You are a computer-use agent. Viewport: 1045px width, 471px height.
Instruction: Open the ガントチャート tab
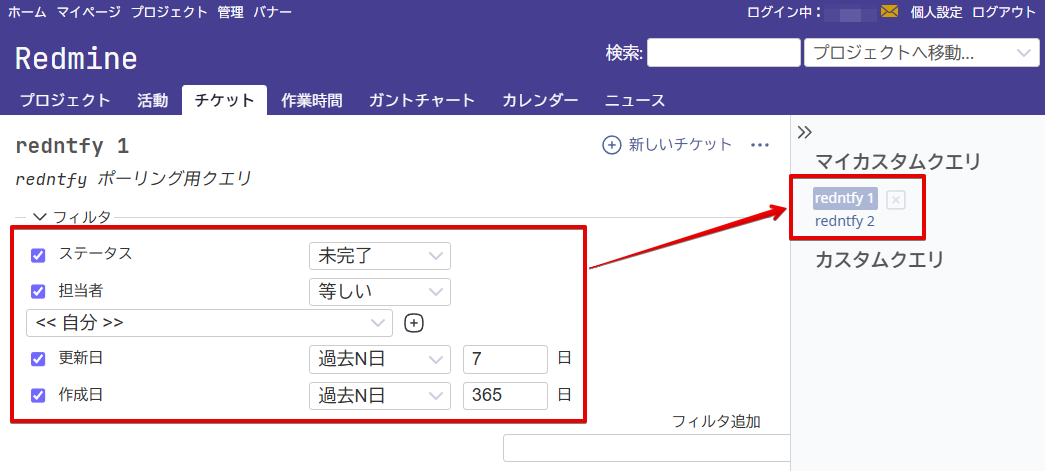coord(422,101)
